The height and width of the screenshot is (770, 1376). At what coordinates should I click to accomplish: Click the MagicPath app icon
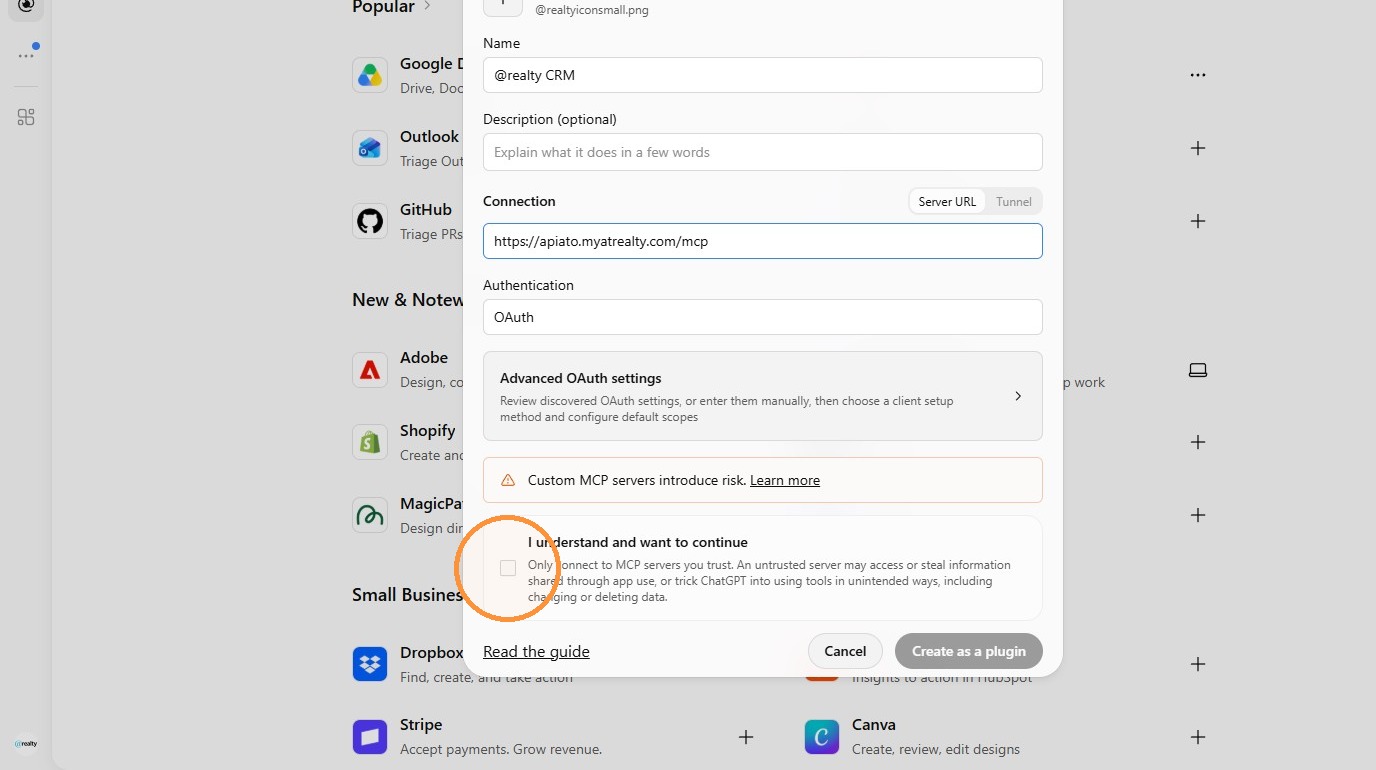tap(370, 515)
